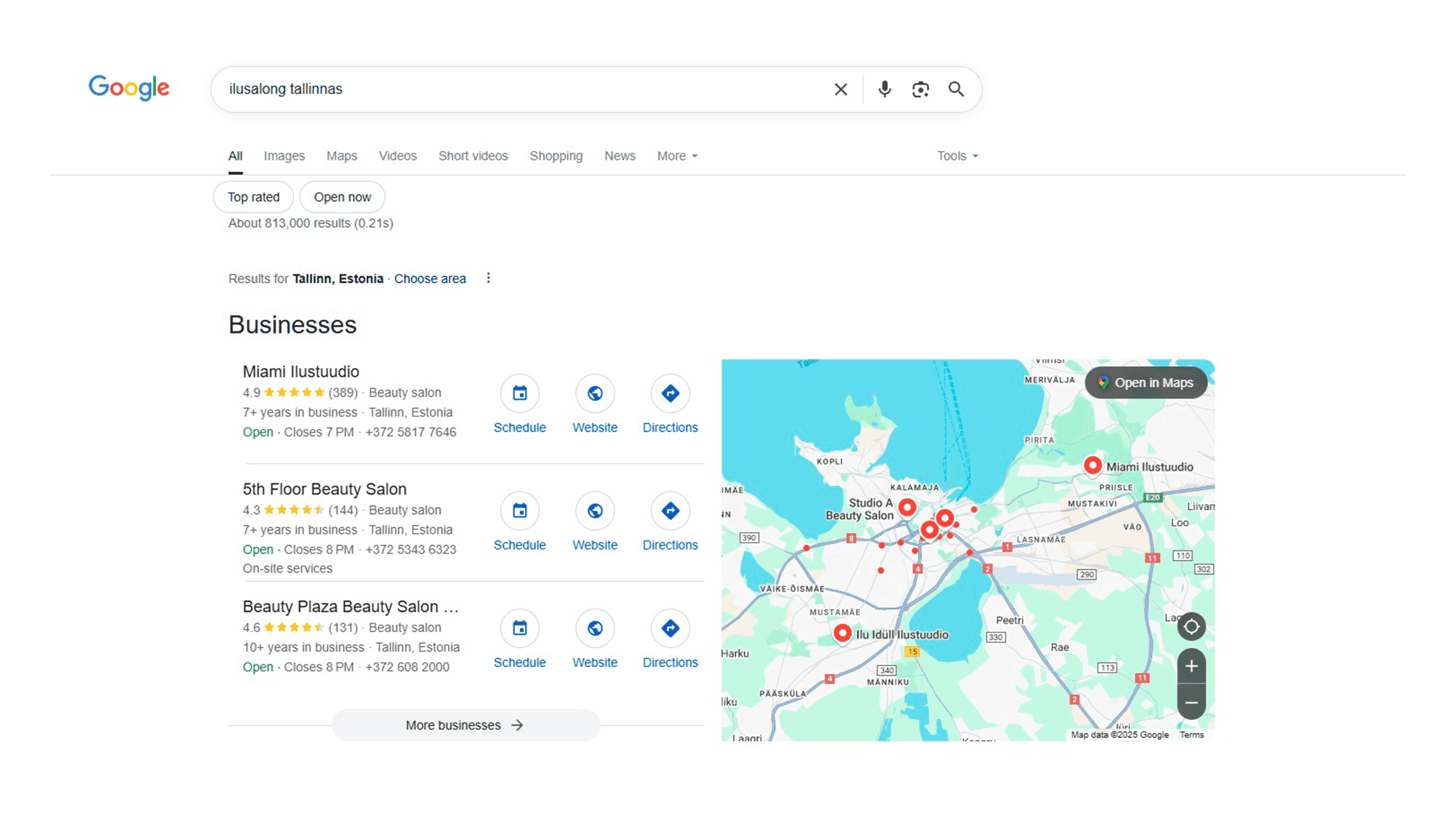Click the Choose area link
The image size is (1456, 819).
click(x=429, y=278)
